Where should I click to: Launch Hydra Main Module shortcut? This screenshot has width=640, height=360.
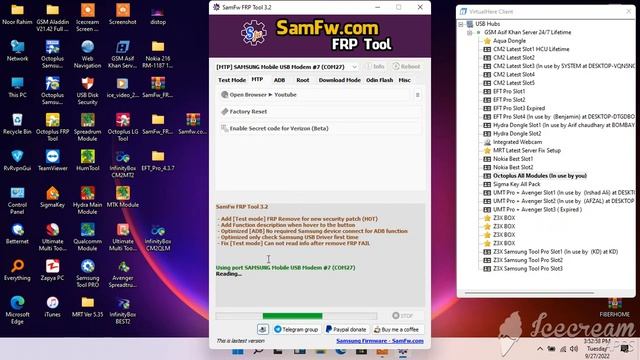coord(87,200)
